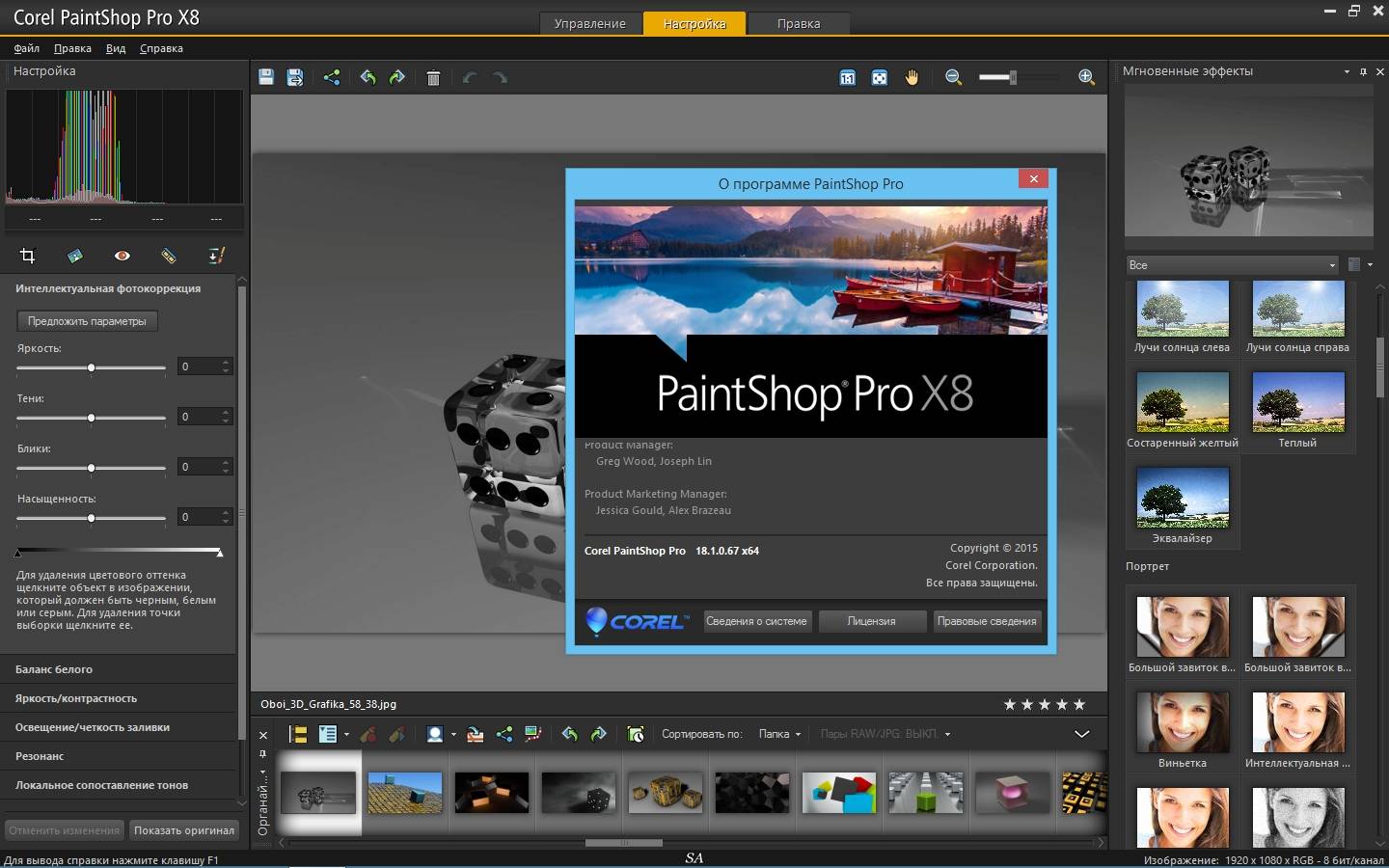This screenshot has height=868, width=1389.
Task: Switch to the Правка workspace tab
Action: pyautogui.click(x=799, y=23)
